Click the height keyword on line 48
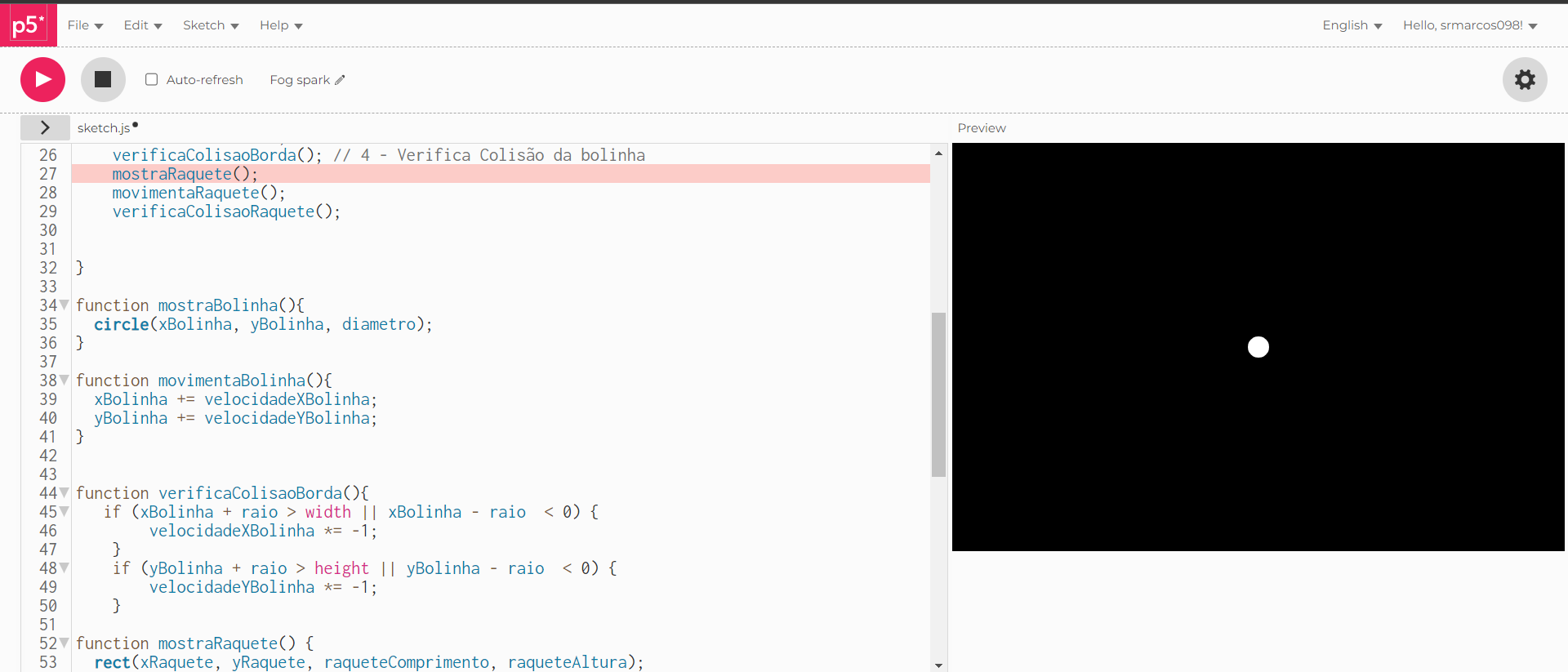 341,568
